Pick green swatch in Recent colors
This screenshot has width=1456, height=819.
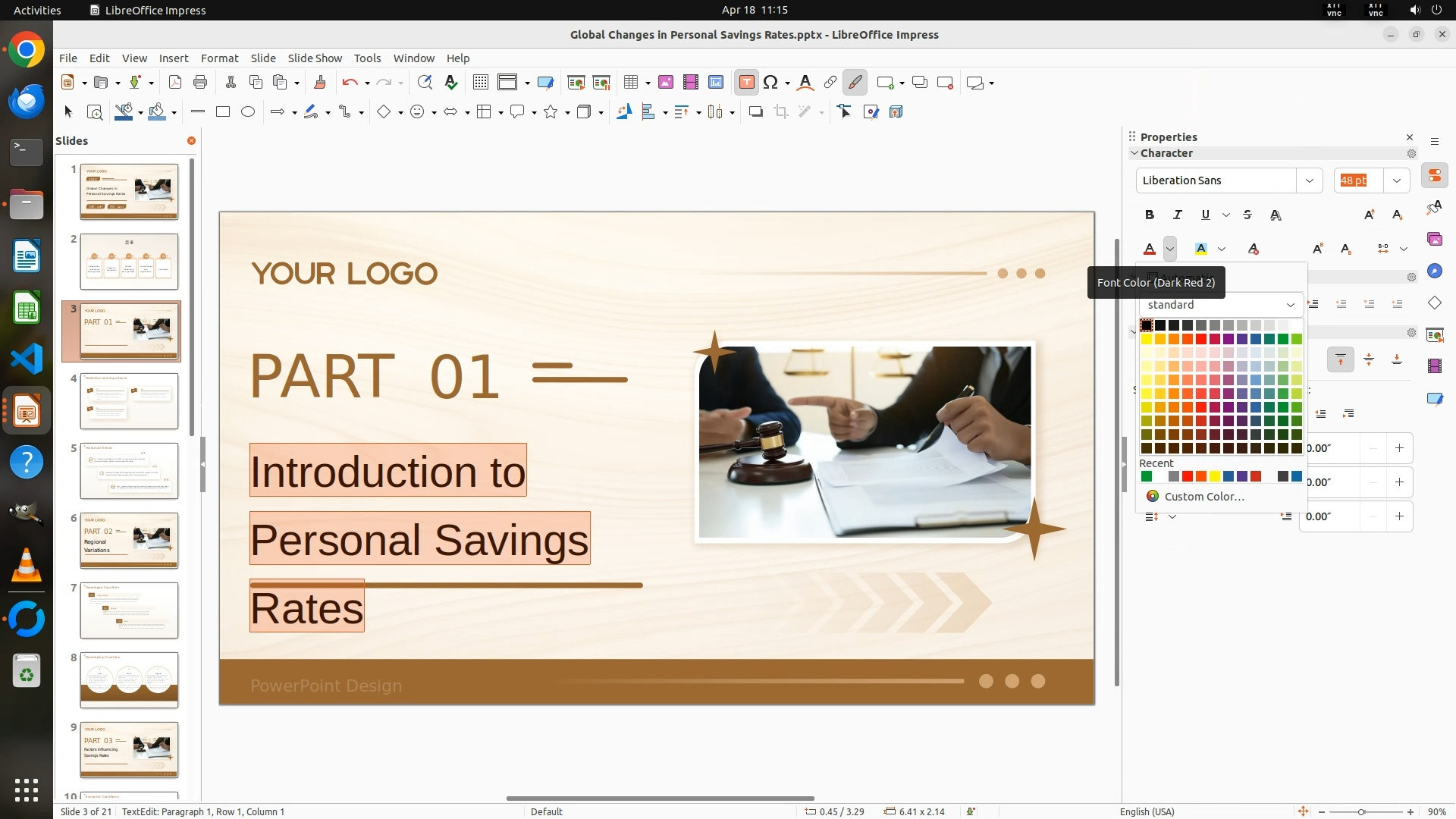tap(1147, 477)
